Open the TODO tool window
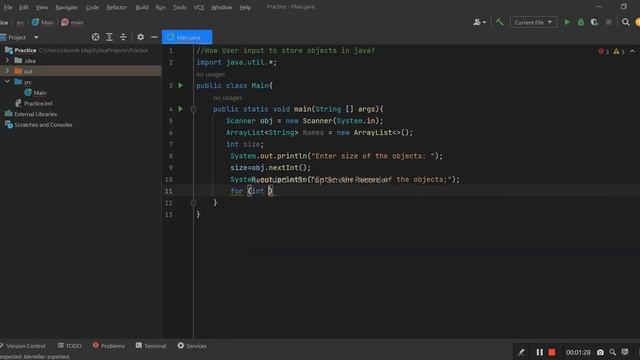The height and width of the screenshot is (360, 640). click(69, 346)
